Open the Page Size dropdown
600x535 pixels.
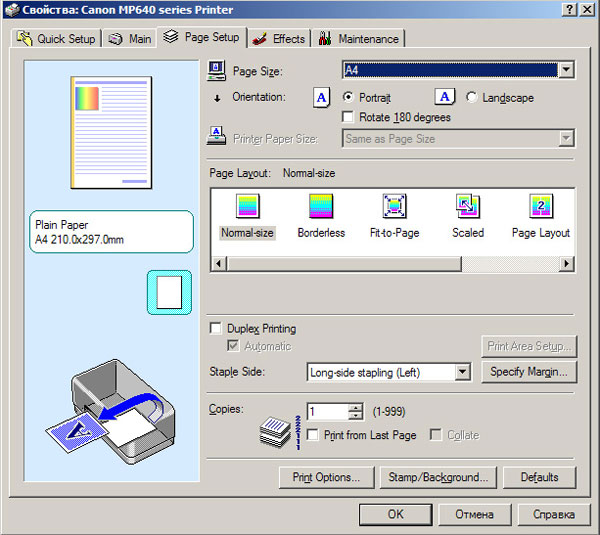point(566,70)
